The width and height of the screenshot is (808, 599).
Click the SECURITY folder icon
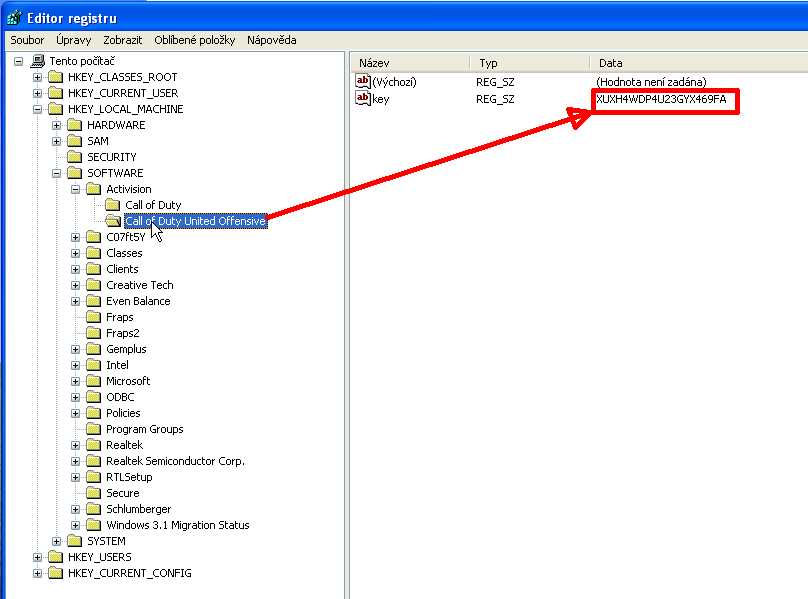[75, 157]
